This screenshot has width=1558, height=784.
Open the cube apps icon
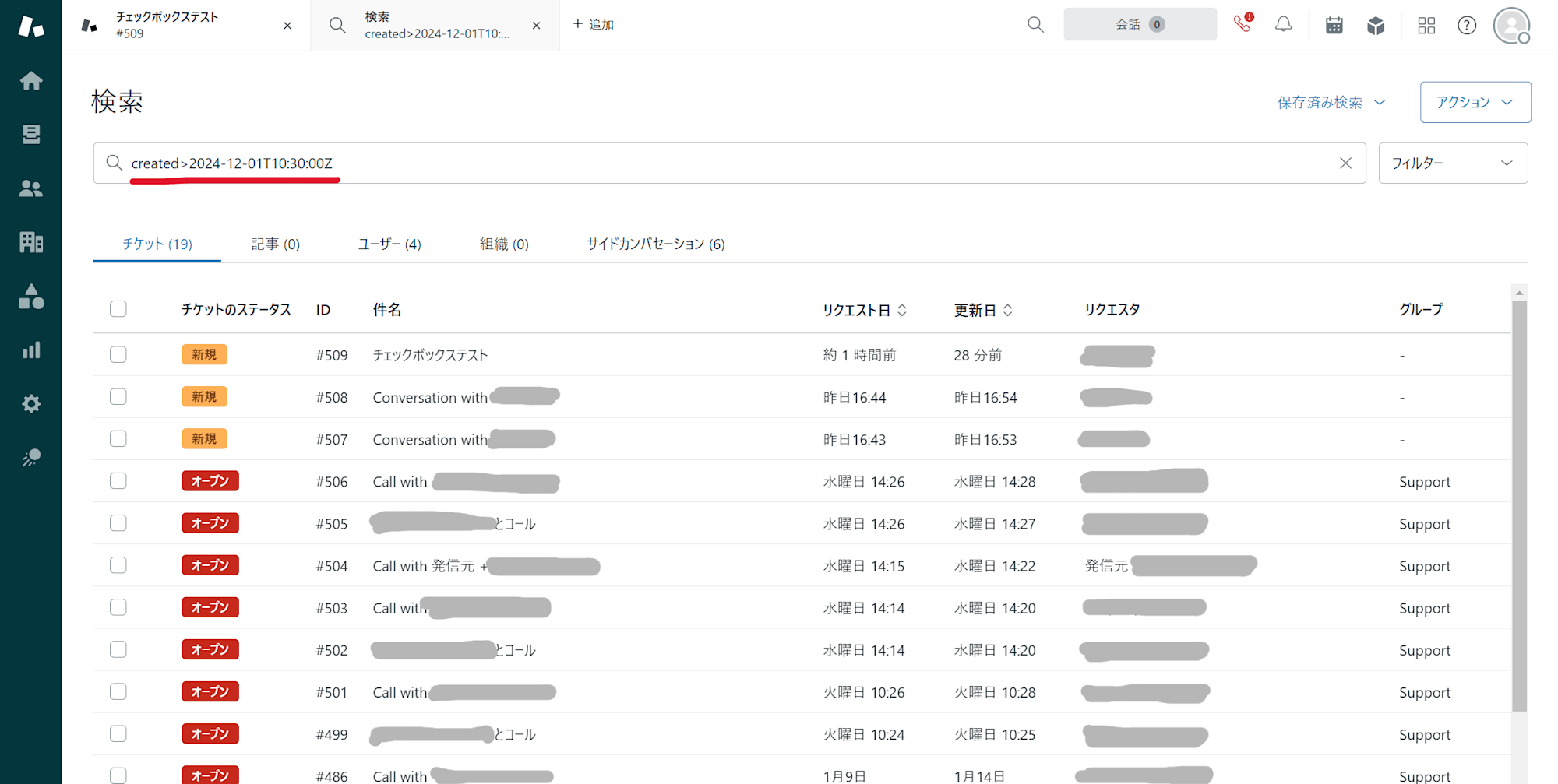(x=1376, y=25)
